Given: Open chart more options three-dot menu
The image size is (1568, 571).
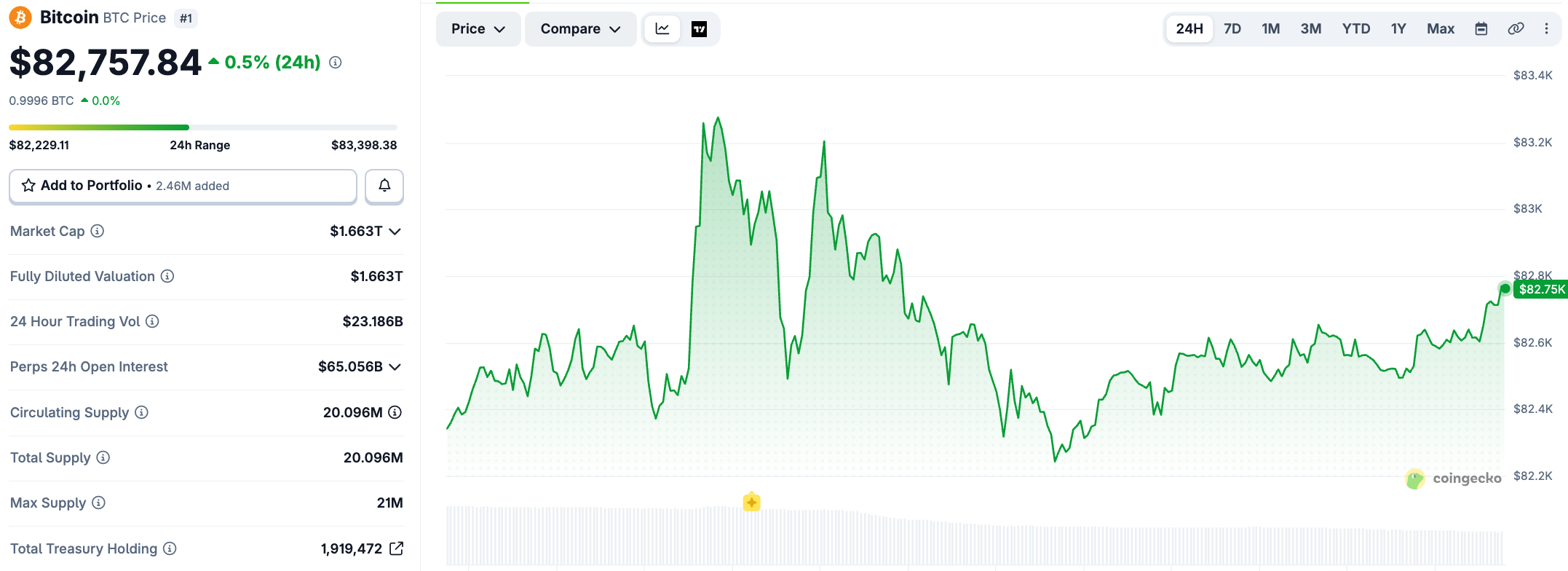Looking at the screenshot, I should coord(1547,29).
